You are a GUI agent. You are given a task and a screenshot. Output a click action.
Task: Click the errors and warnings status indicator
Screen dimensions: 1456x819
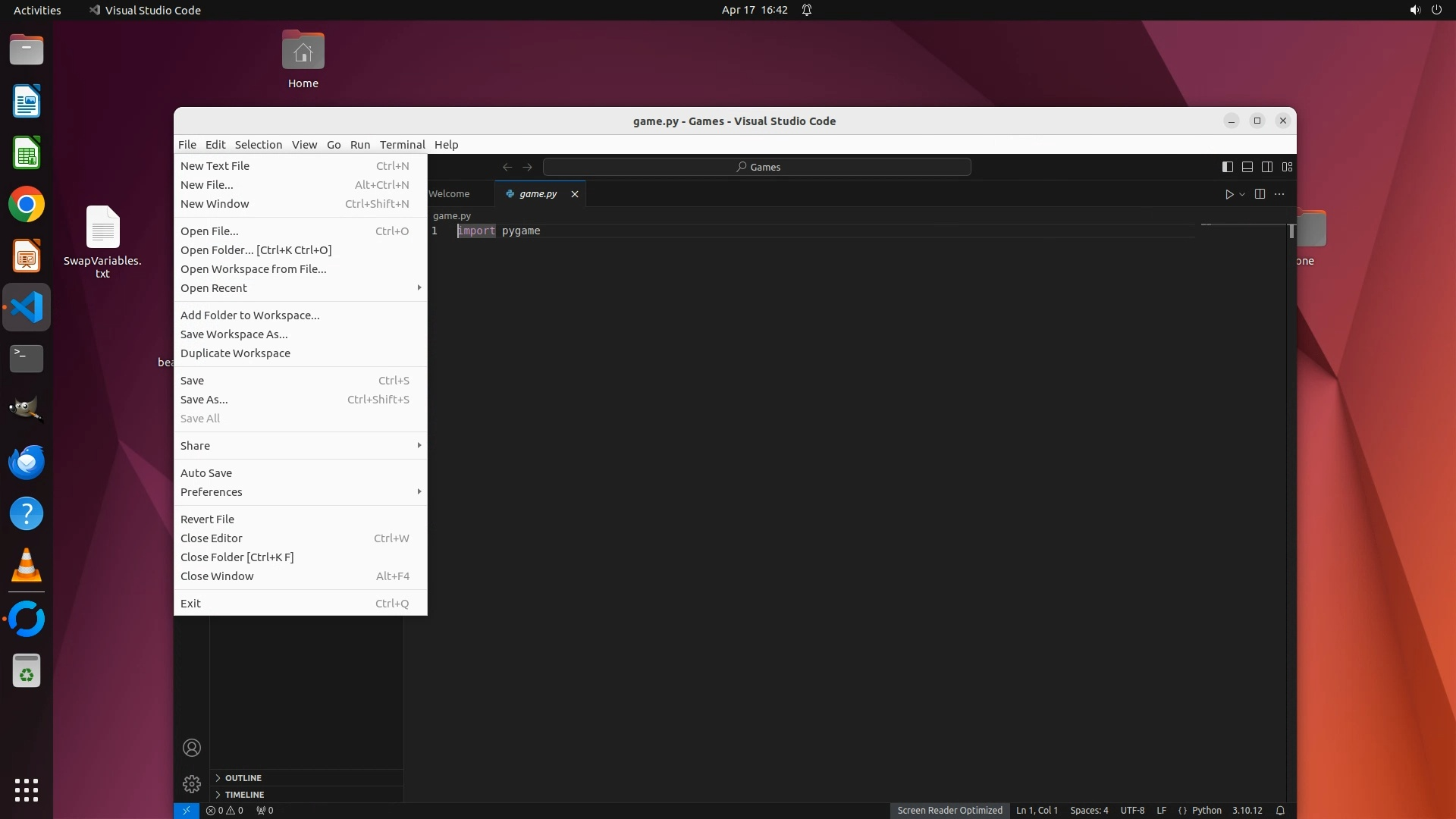[x=224, y=810]
